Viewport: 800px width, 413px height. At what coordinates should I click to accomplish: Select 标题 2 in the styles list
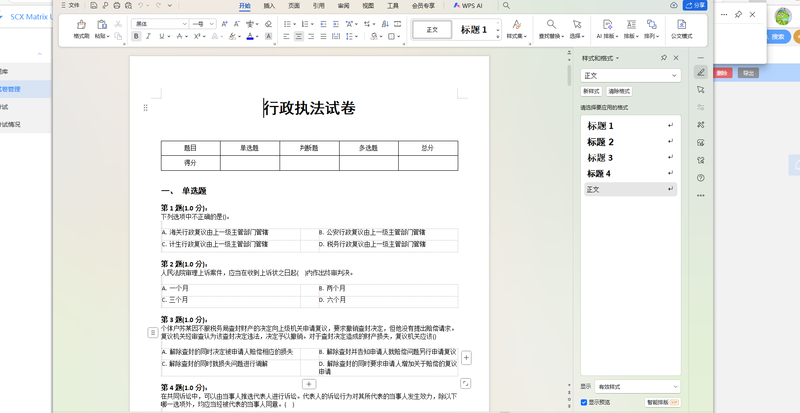pos(631,141)
